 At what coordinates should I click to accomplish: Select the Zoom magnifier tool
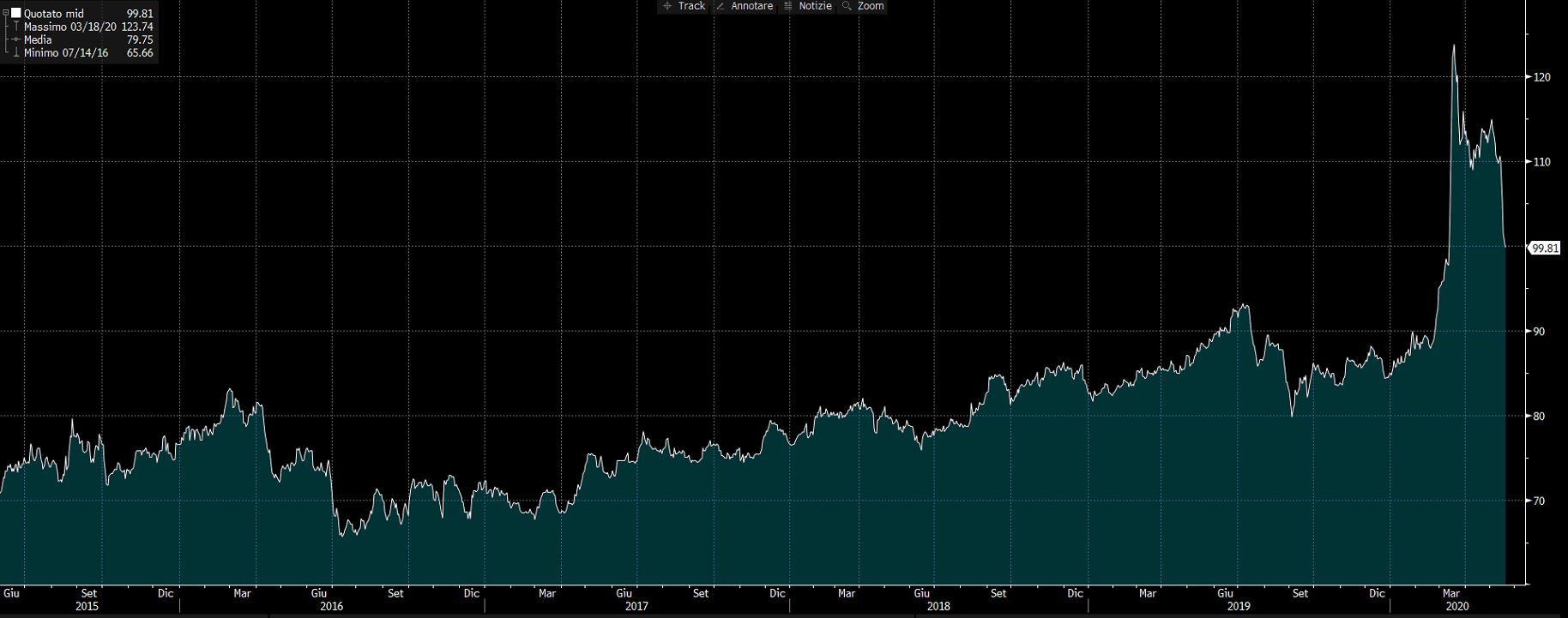[863, 6]
